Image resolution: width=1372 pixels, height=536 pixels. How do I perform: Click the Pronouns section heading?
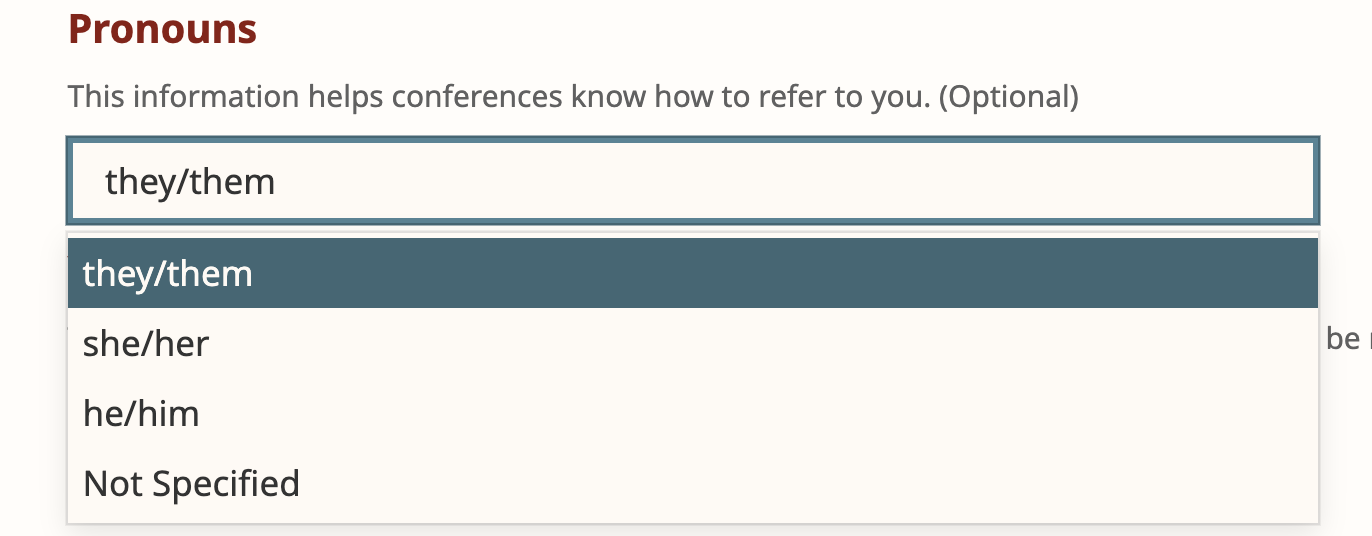[x=162, y=30]
